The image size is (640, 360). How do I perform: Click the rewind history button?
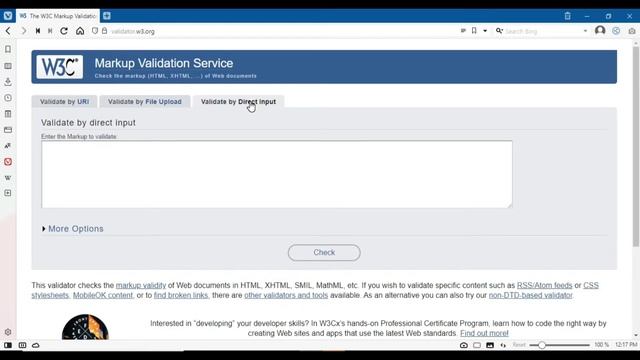(38, 31)
